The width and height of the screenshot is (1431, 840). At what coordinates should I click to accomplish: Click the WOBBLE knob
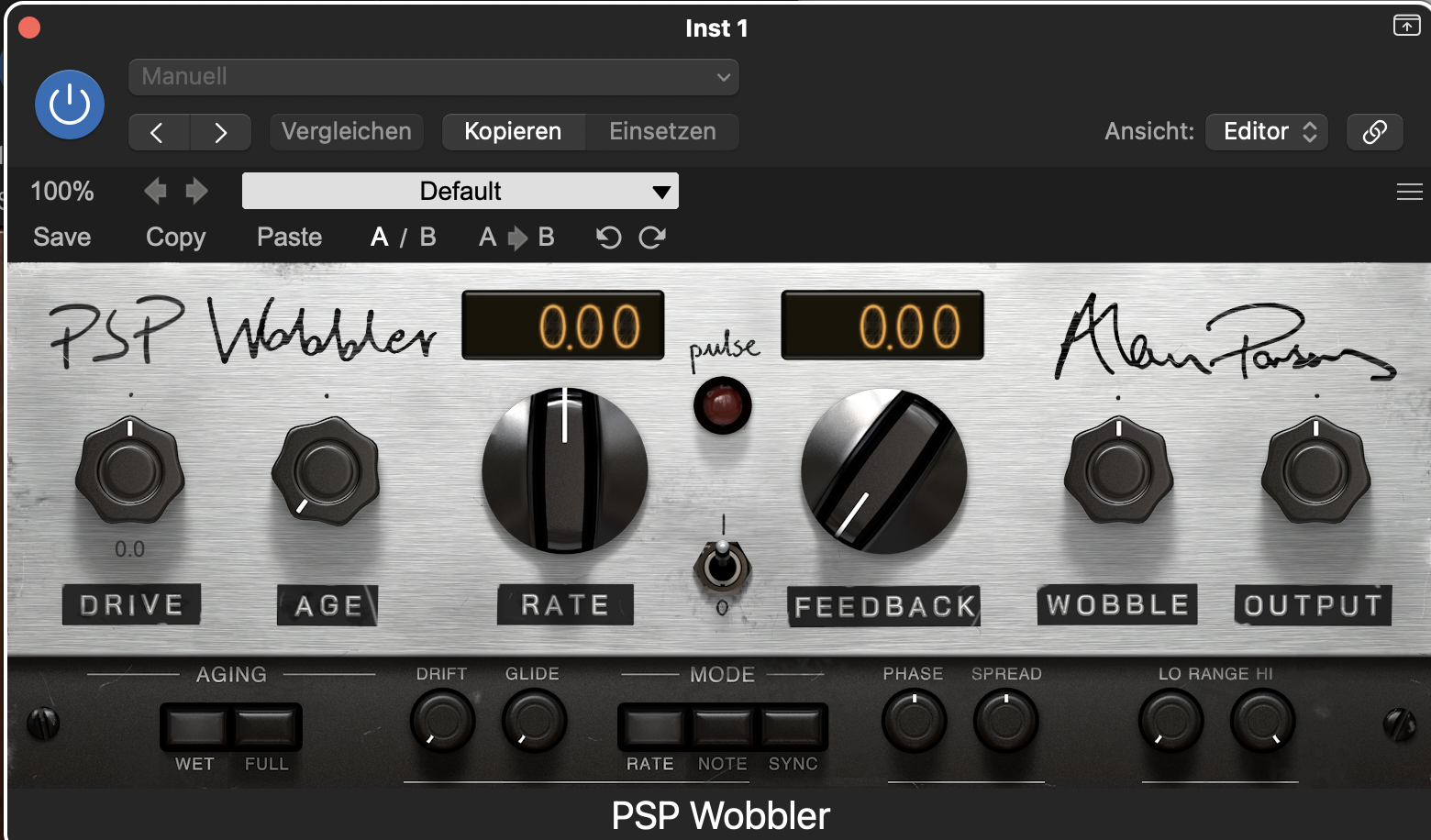coord(1118,471)
